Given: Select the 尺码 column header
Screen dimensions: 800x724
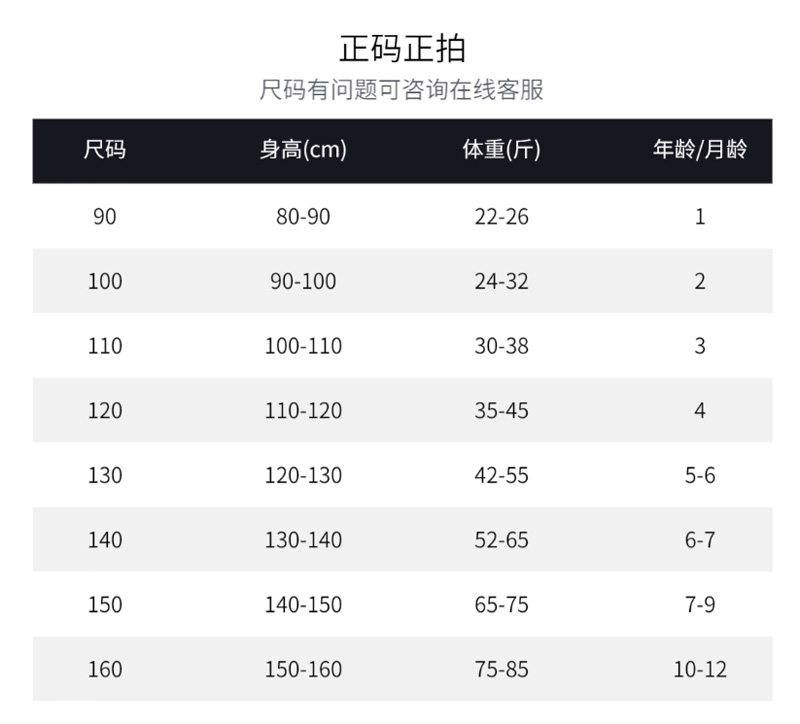Looking at the screenshot, I should tap(105, 151).
